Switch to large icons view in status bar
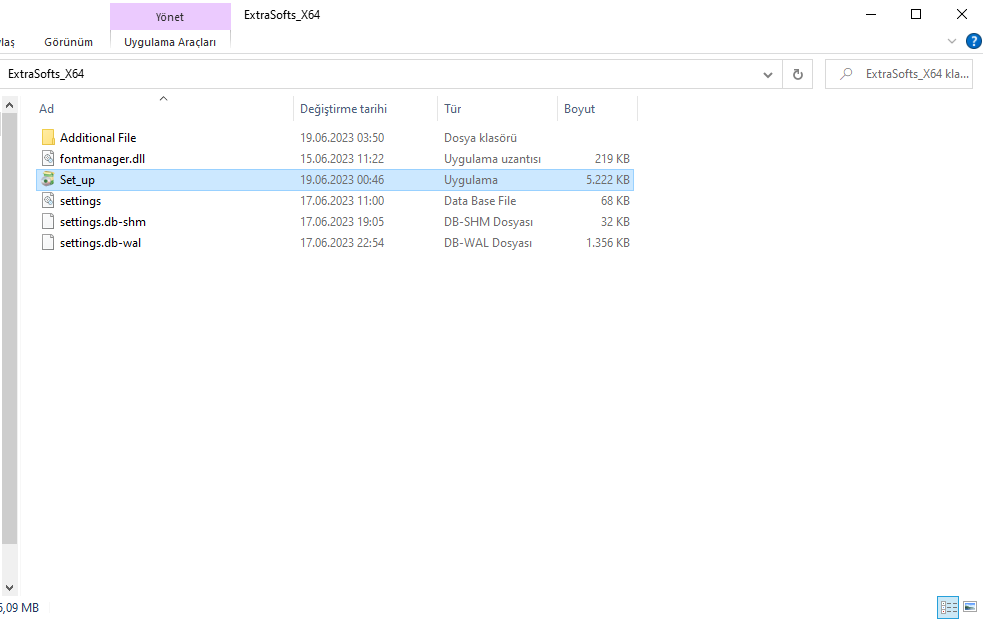This screenshot has width=983, height=620. click(x=970, y=607)
